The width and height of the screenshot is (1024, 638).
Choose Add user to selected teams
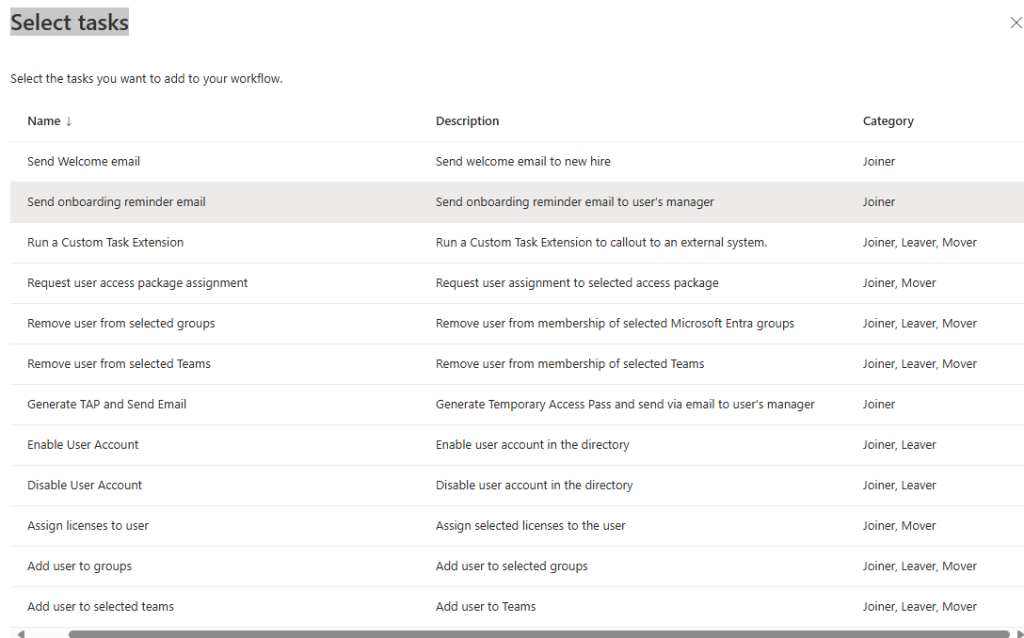(x=100, y=607)
